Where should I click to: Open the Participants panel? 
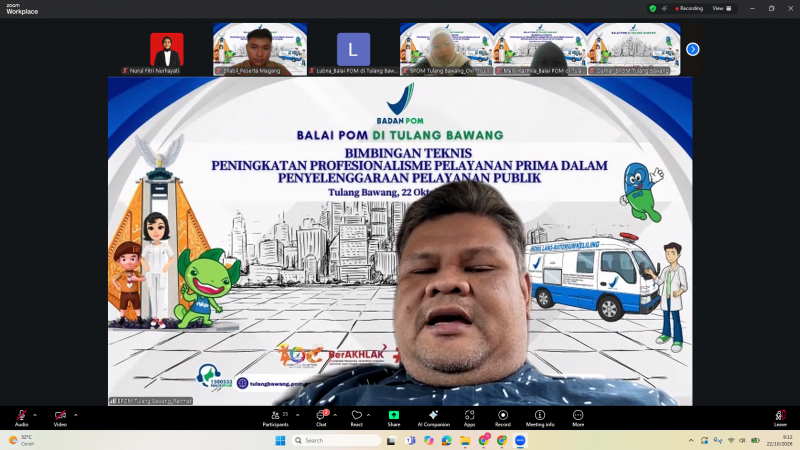(x=276, y=418)
